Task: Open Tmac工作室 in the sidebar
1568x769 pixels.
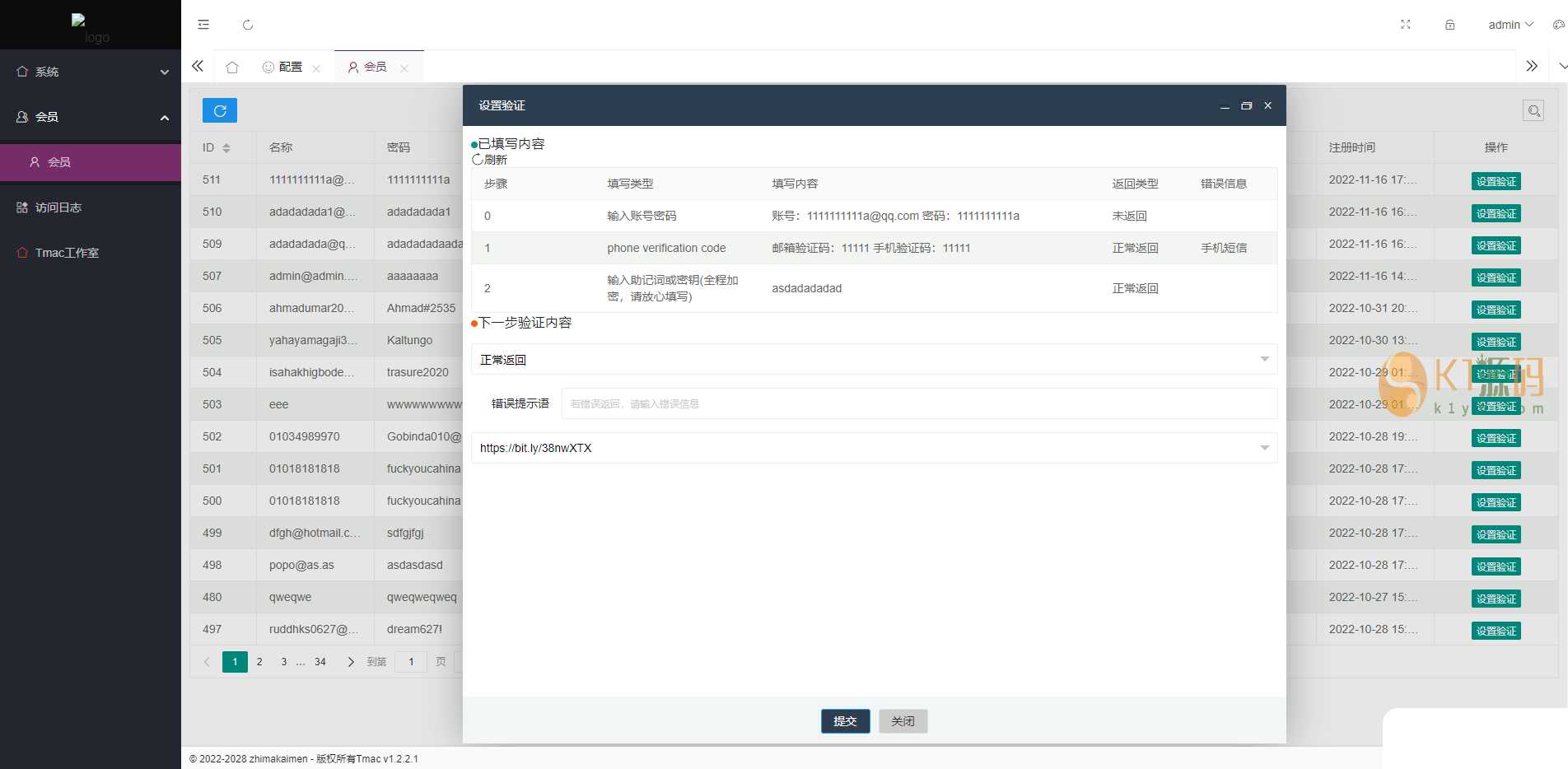Action: pos(91,253)
